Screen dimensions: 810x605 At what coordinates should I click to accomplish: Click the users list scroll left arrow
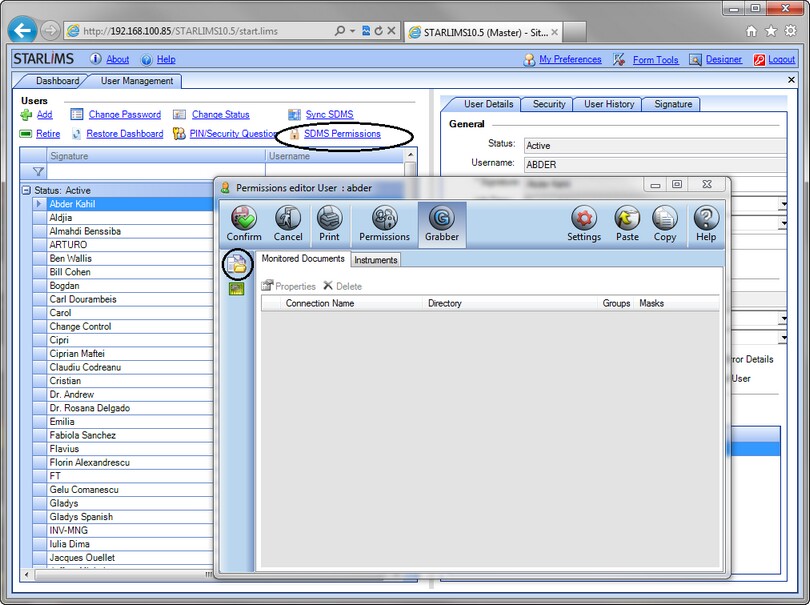(26, 575)
